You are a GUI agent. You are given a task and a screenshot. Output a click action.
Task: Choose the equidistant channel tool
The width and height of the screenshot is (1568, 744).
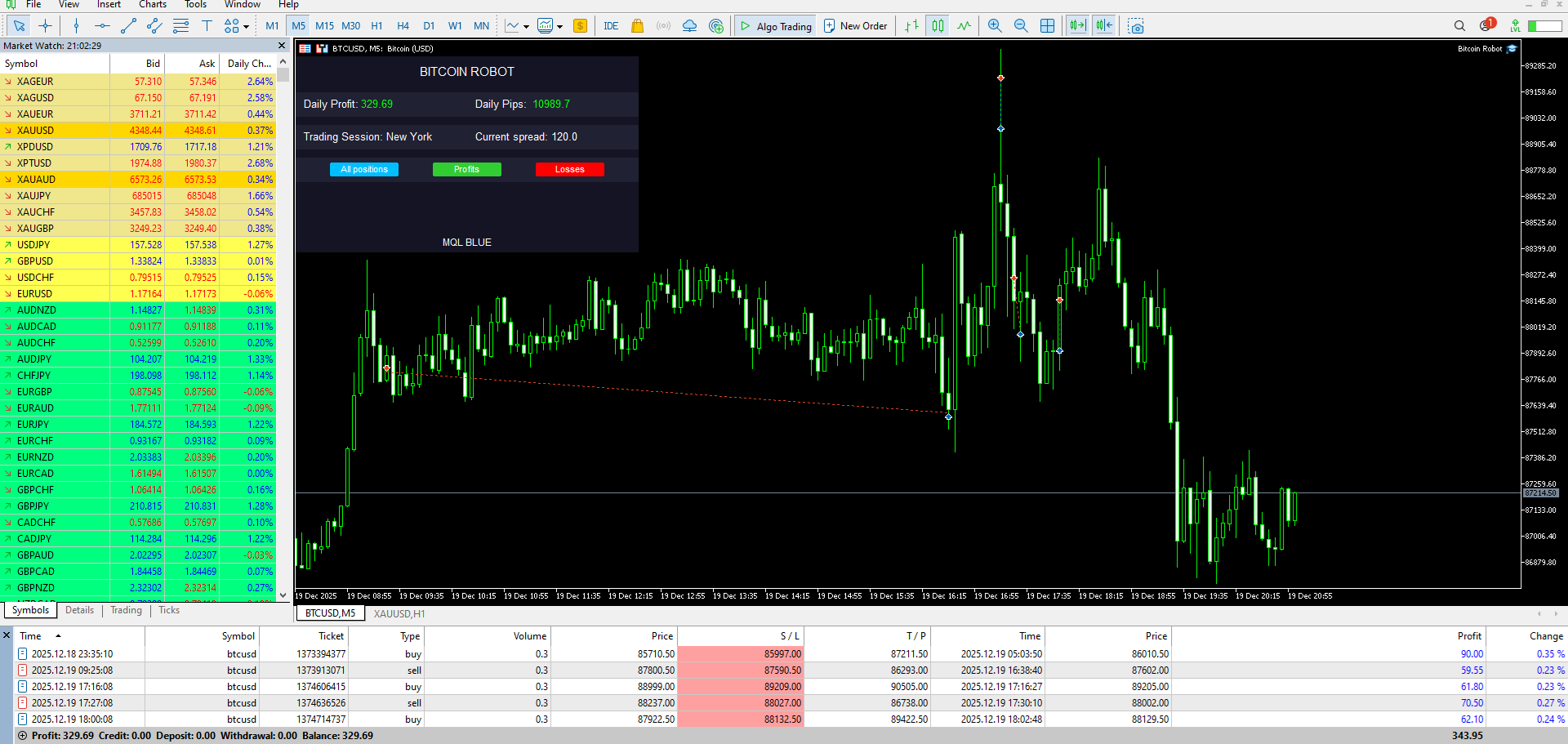154,26
